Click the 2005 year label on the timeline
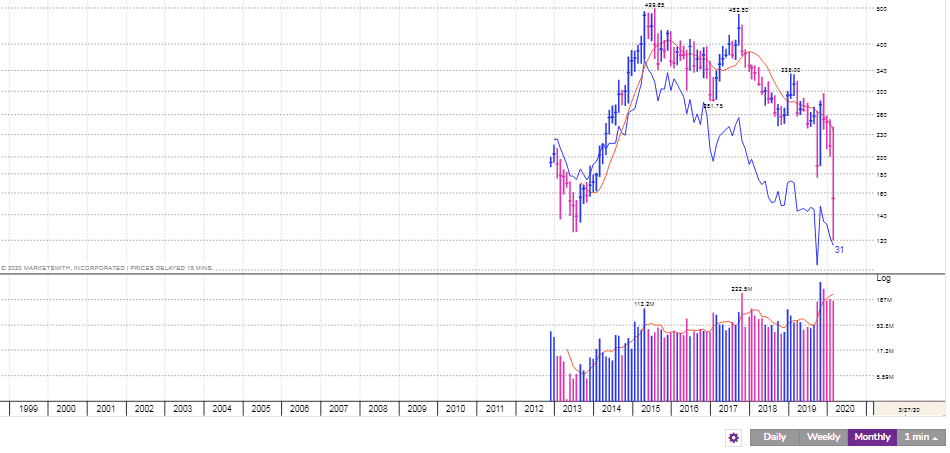The image size is (950, 453). click(x=261, y=409)
